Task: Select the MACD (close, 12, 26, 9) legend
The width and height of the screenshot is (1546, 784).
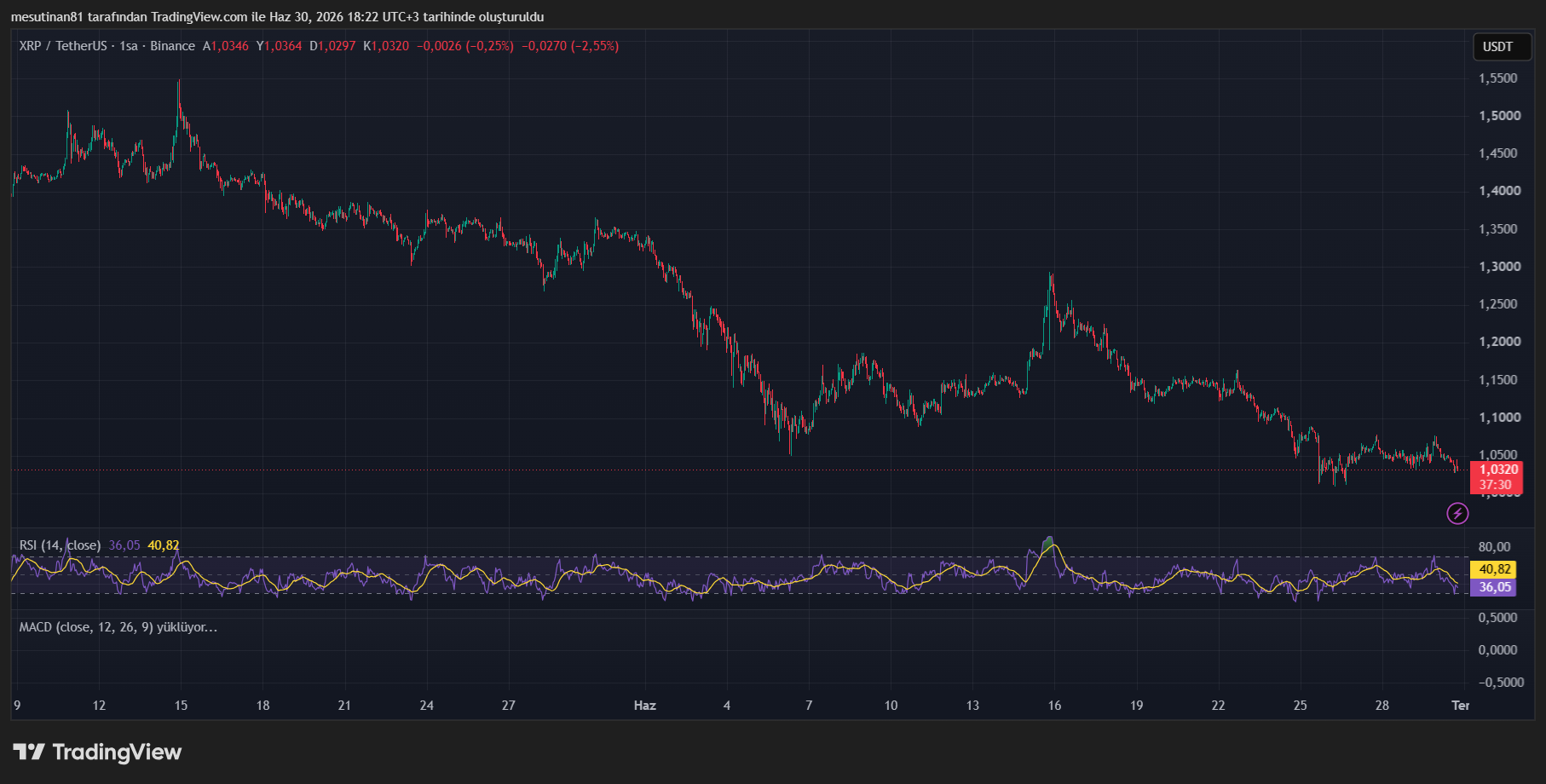Action: (x=118, y=627)
